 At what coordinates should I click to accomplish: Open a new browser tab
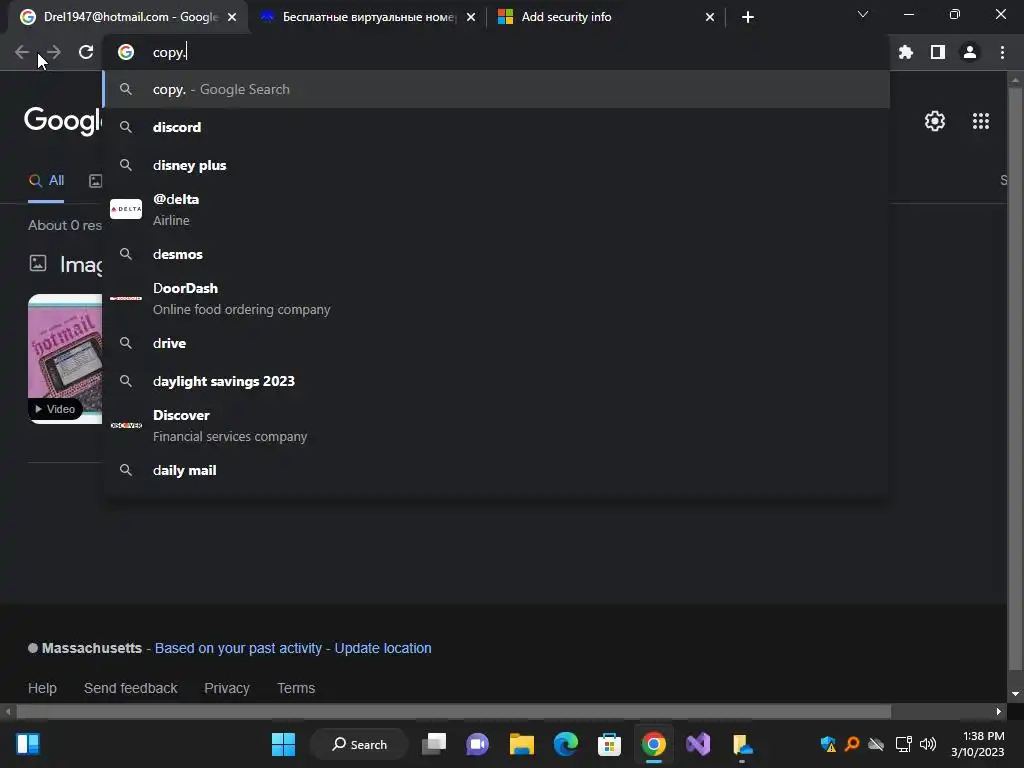point(748,17)
